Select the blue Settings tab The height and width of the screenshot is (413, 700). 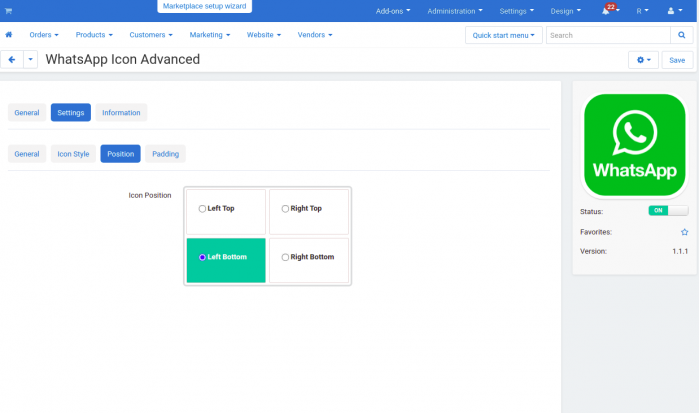(x=71, y=113)
